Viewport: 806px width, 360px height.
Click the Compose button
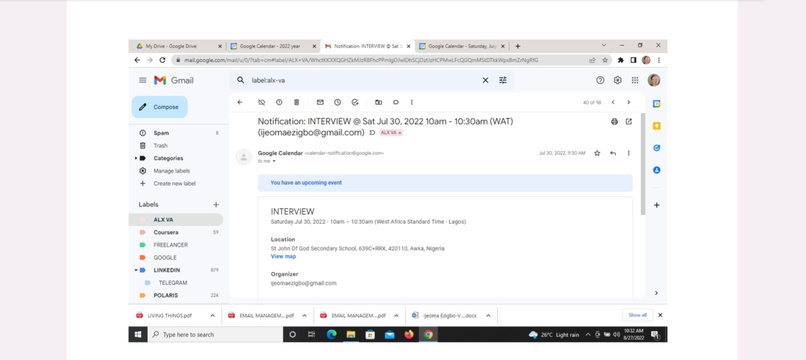159,107
